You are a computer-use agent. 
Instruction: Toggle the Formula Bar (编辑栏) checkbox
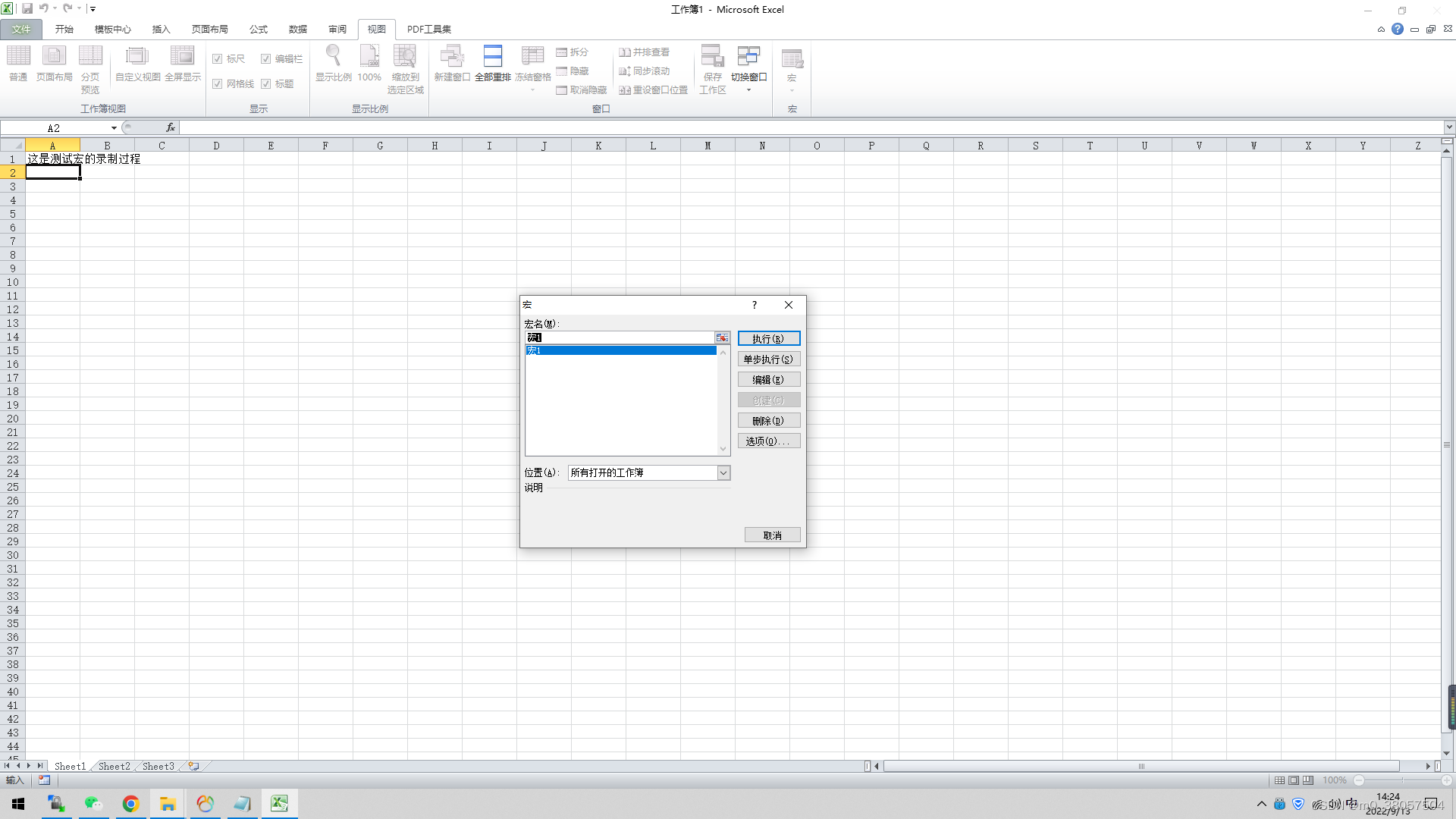click(266, 59)
